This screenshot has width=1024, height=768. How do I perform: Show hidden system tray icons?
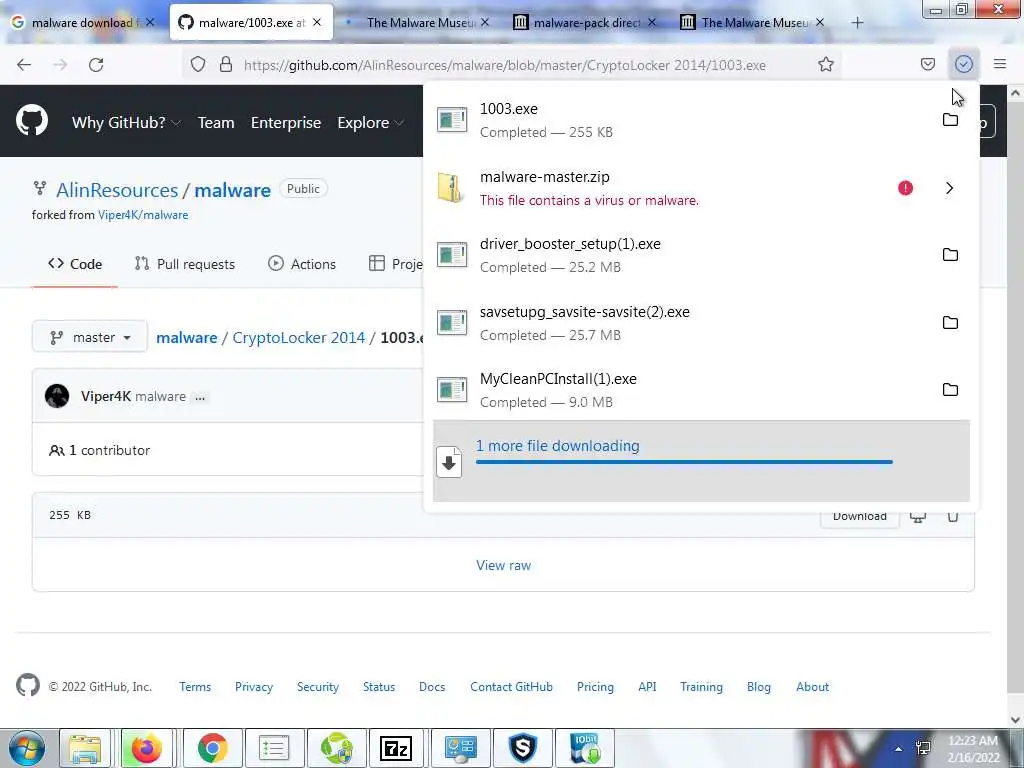[x=899, y=748]
